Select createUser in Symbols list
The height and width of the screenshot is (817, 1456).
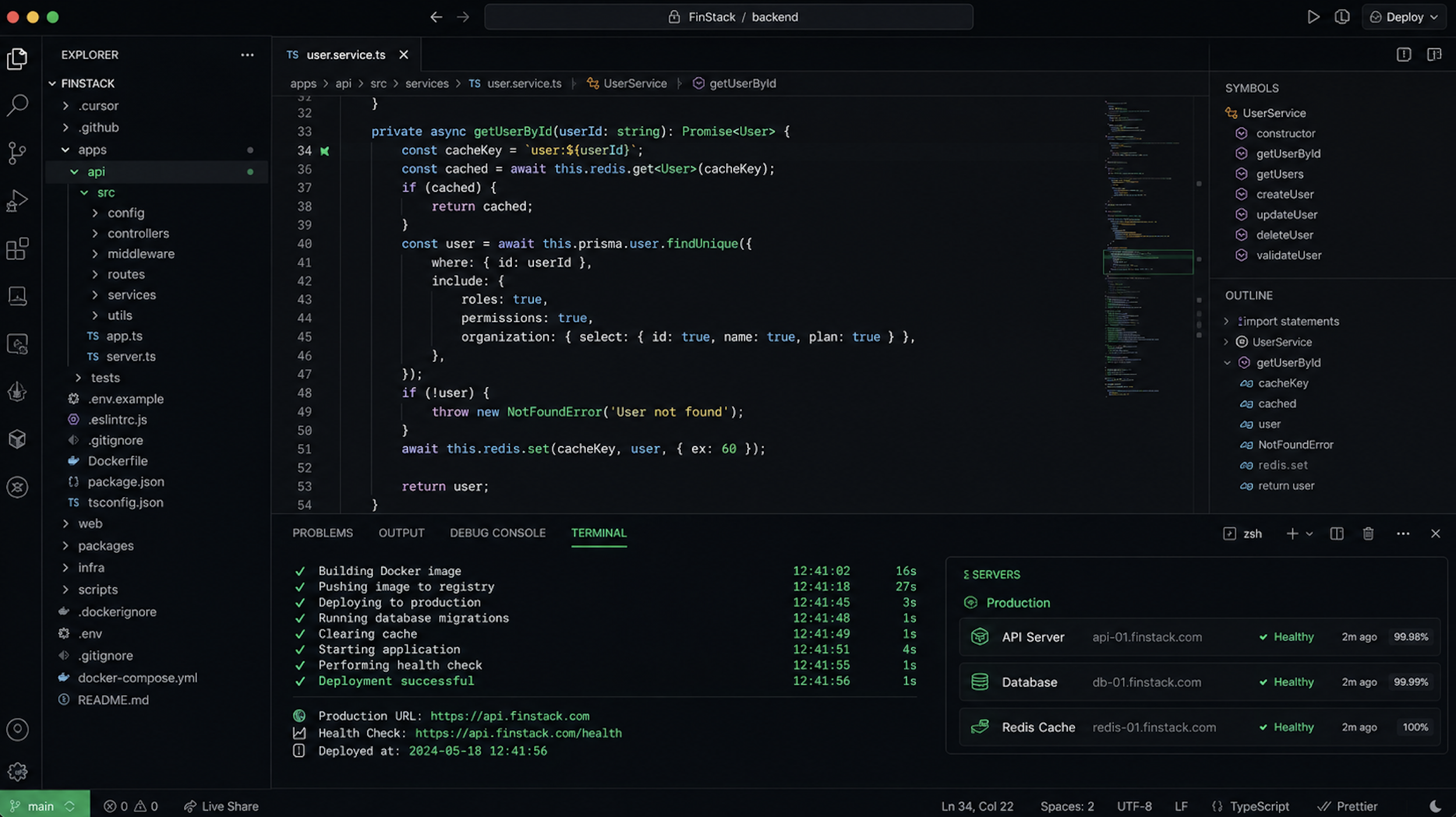1284,194
